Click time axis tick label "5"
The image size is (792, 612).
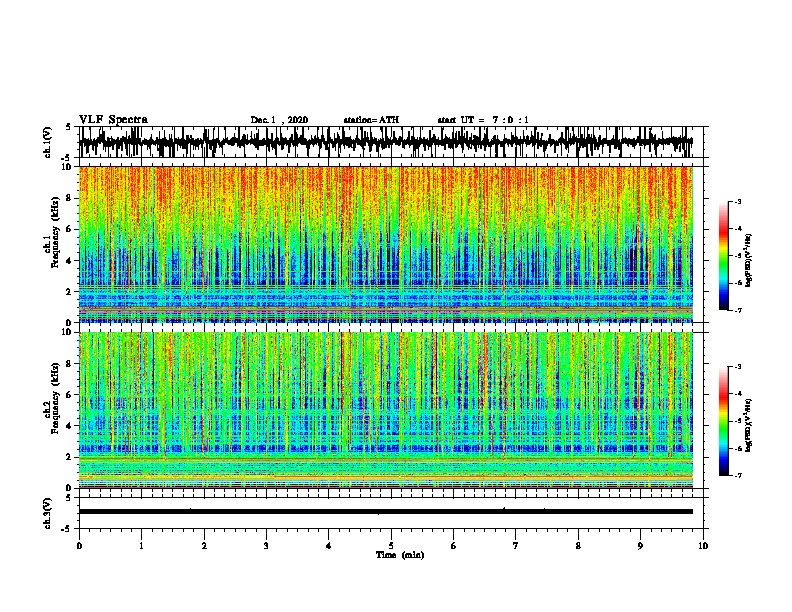[x=391, y=546]
